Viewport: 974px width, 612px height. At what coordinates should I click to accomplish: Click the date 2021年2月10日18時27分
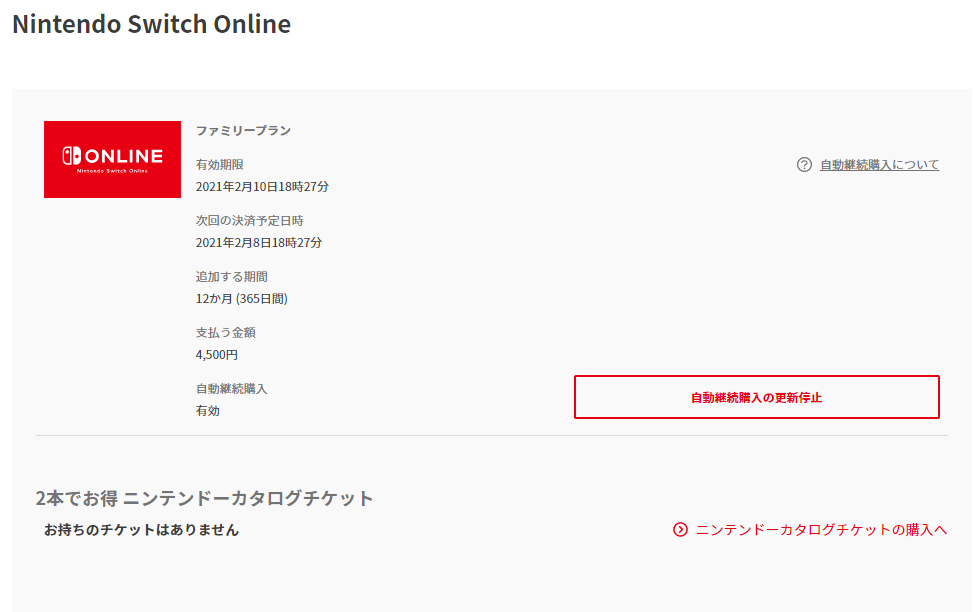click(x=262, y=186)
